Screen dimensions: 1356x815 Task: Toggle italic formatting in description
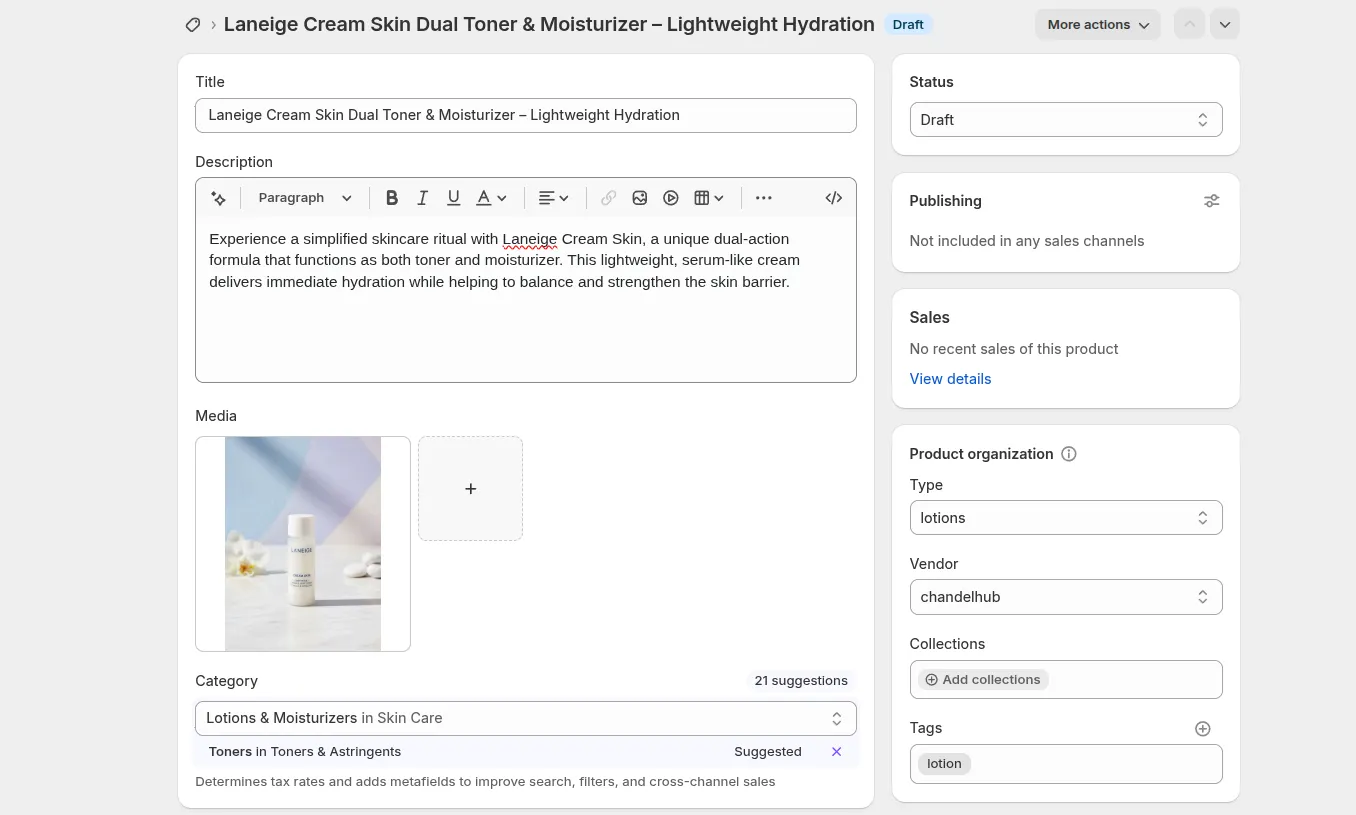(x=423, y=198)
